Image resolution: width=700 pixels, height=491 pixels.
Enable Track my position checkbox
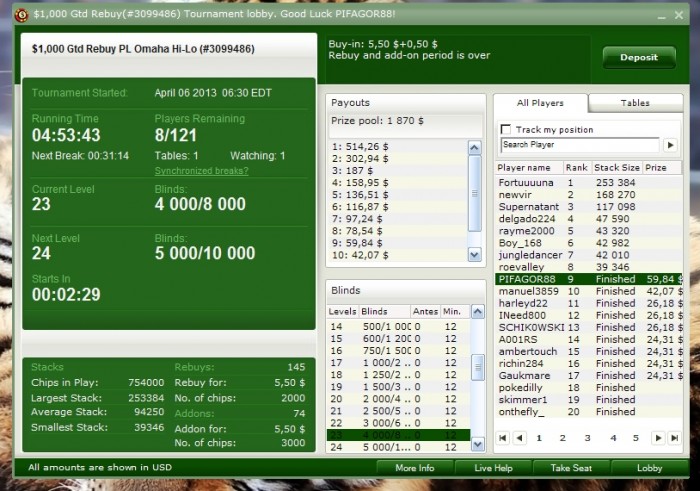click(506, 129)
